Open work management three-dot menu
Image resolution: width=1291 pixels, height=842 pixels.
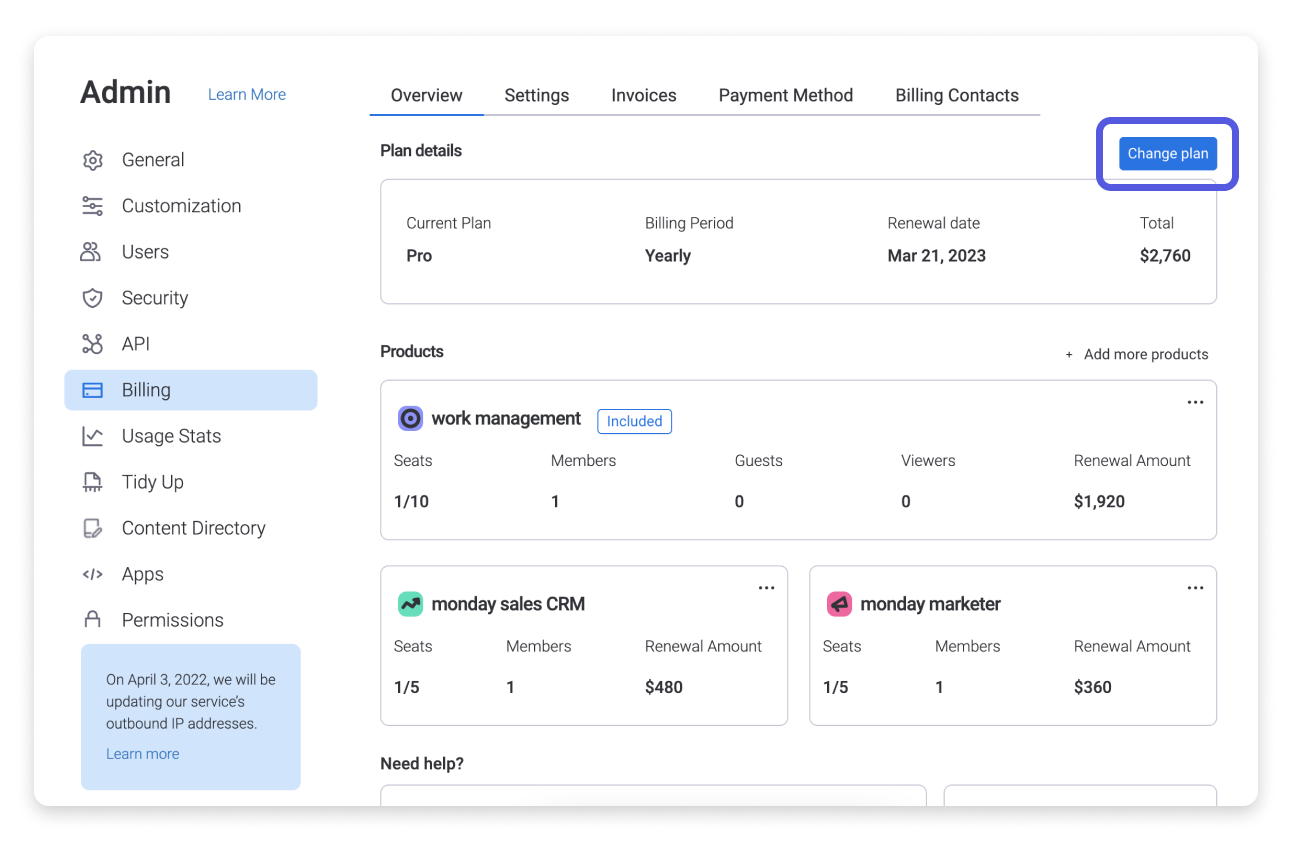(x=1195, y=402)
